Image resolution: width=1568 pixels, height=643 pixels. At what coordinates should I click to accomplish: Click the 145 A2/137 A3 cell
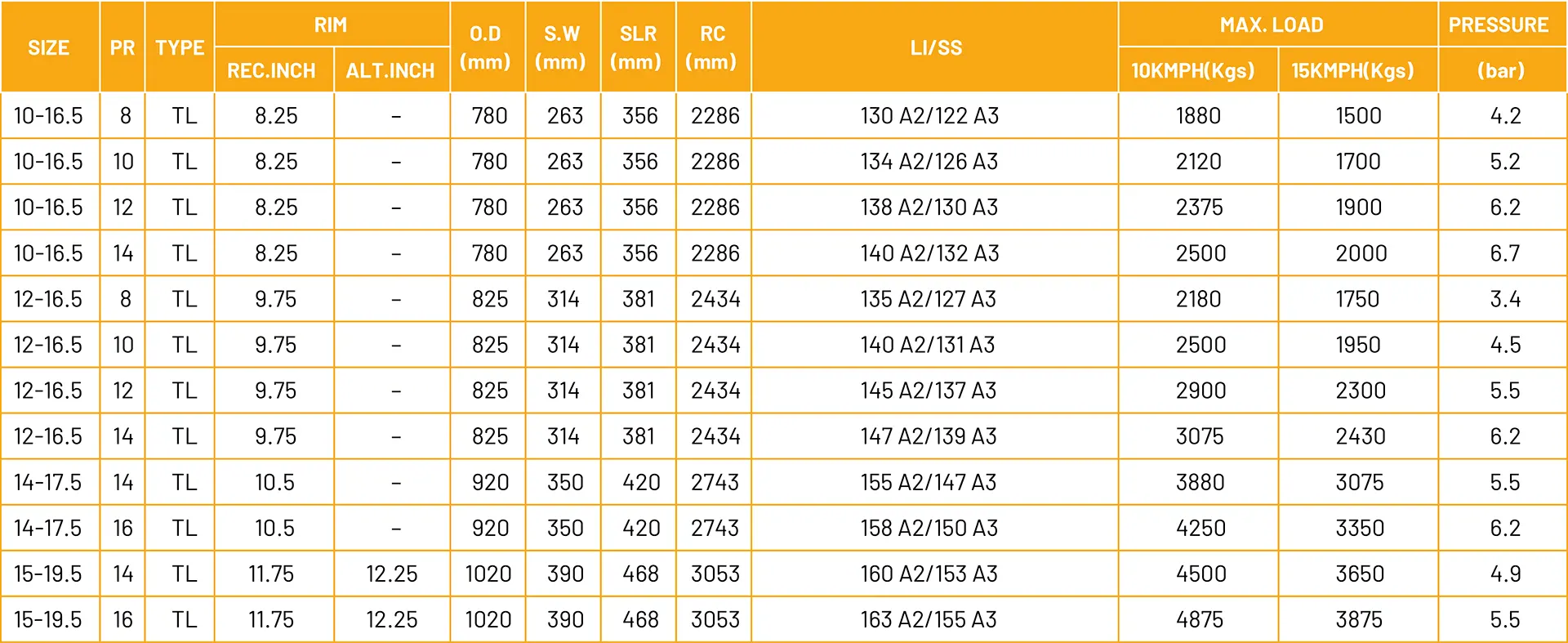pos(929,391)
